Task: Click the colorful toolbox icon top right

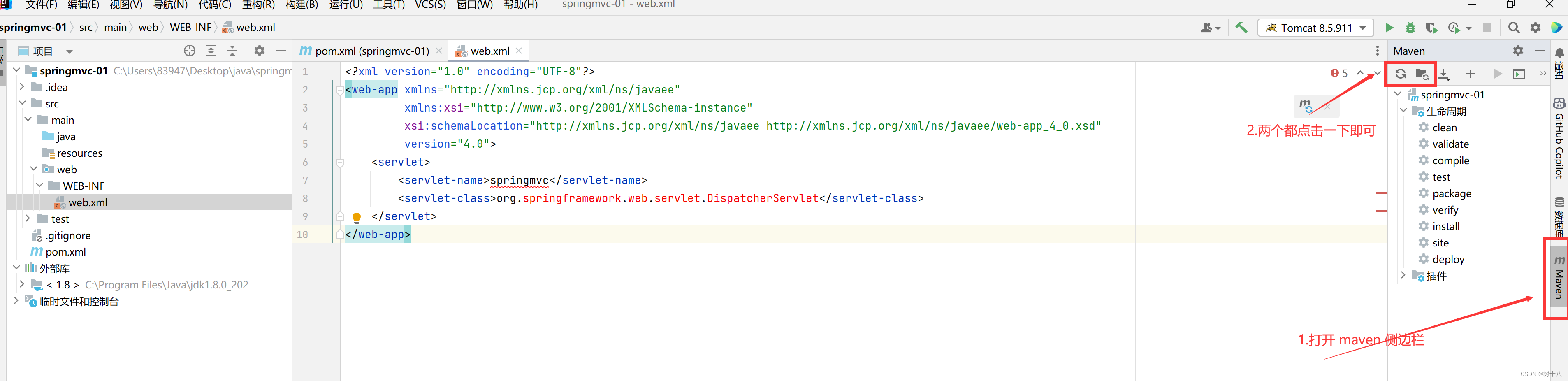Action: [1556, 28]
